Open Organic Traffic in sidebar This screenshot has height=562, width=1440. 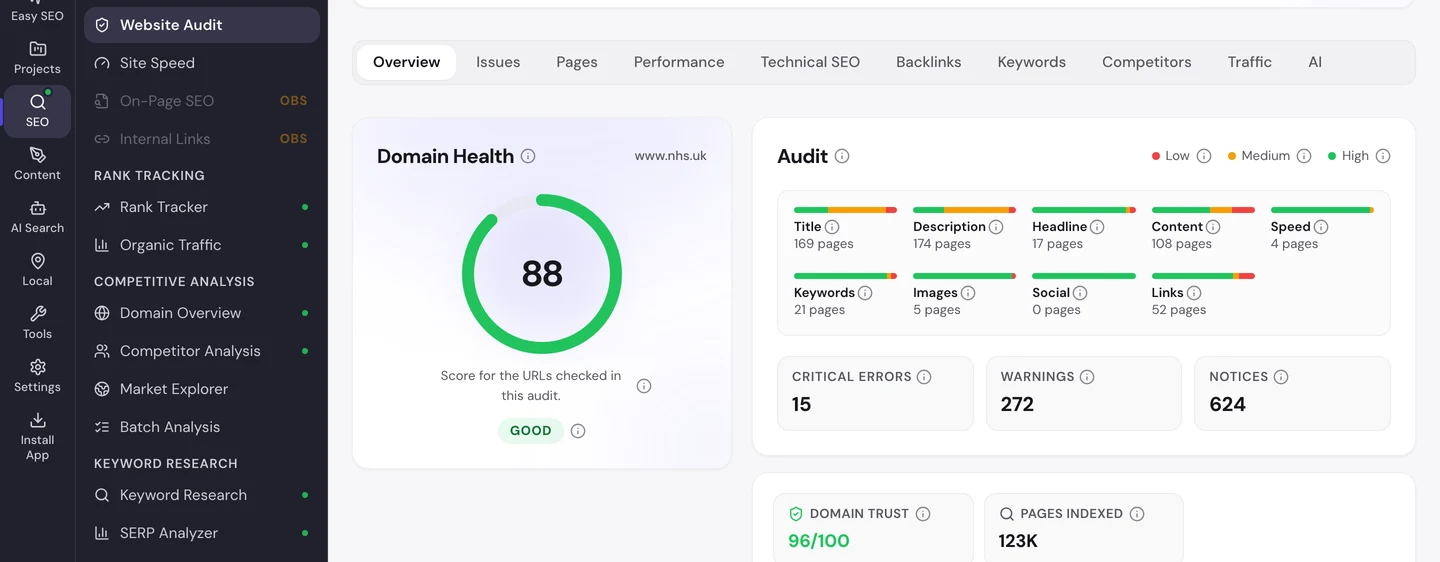click(x=202, y=245)
